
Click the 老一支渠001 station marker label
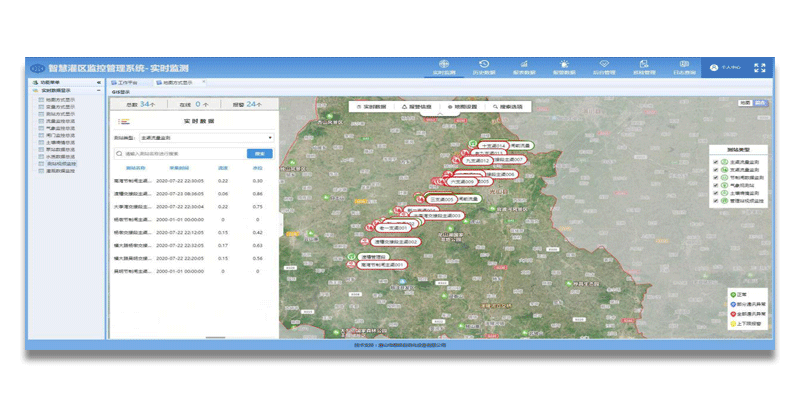coord(393,228)
